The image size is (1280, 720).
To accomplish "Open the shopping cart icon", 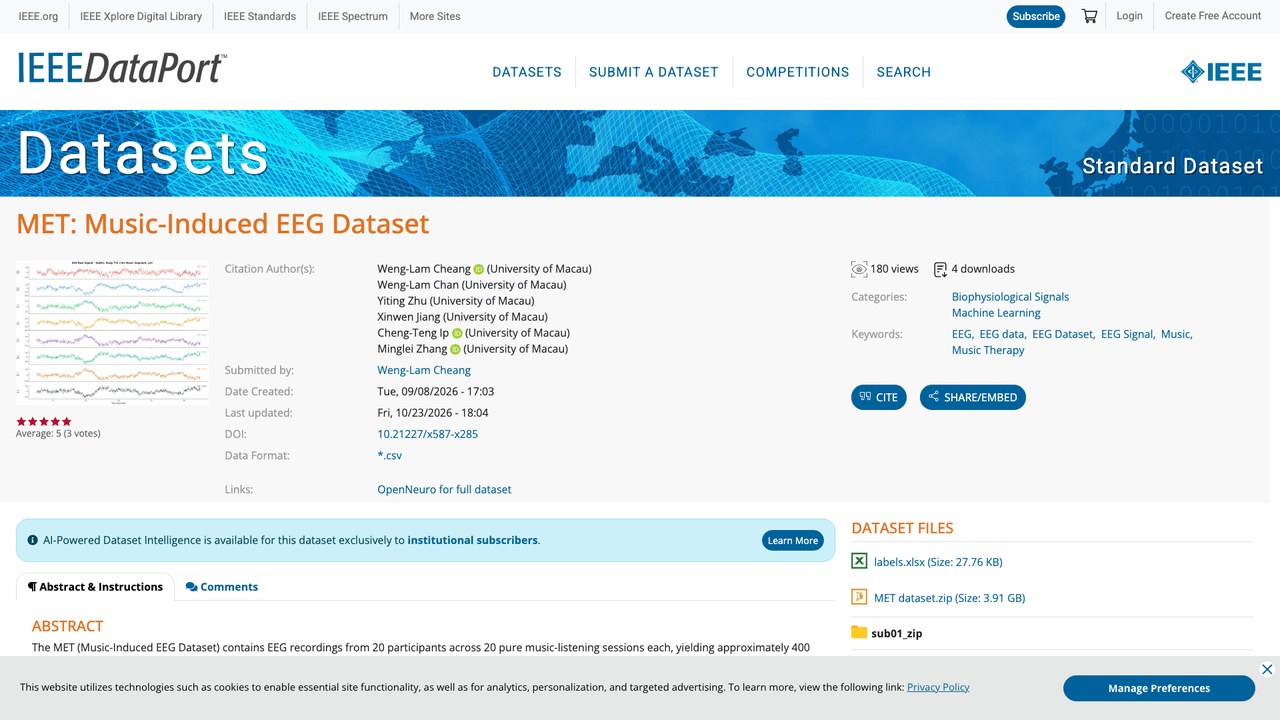I will [x=1090, y=16].
